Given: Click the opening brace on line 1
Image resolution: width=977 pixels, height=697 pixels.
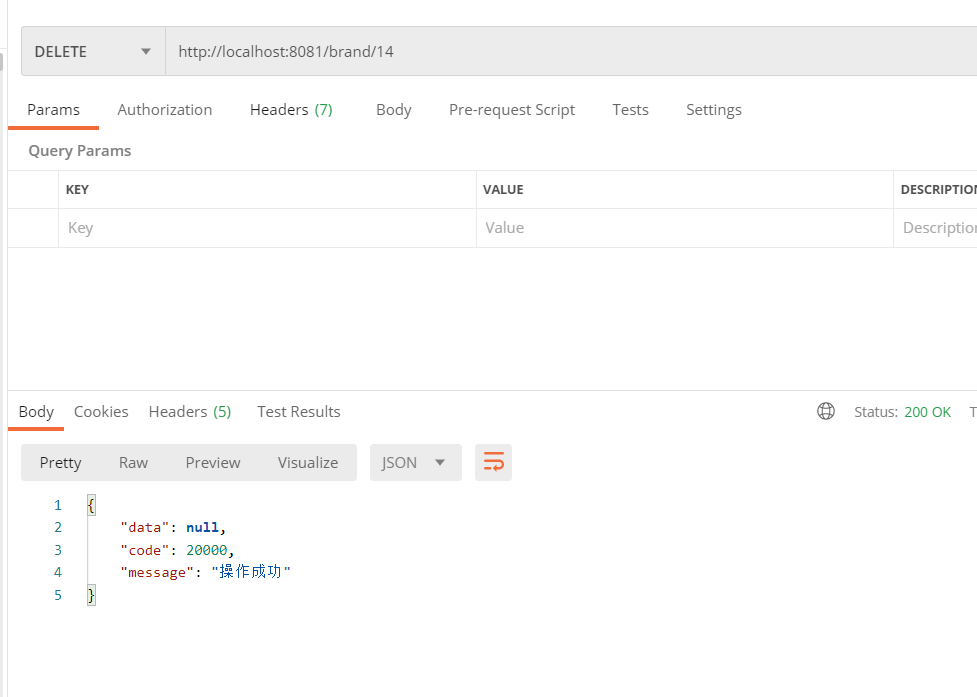Looking at the screenshot, I should click(91, 505).
